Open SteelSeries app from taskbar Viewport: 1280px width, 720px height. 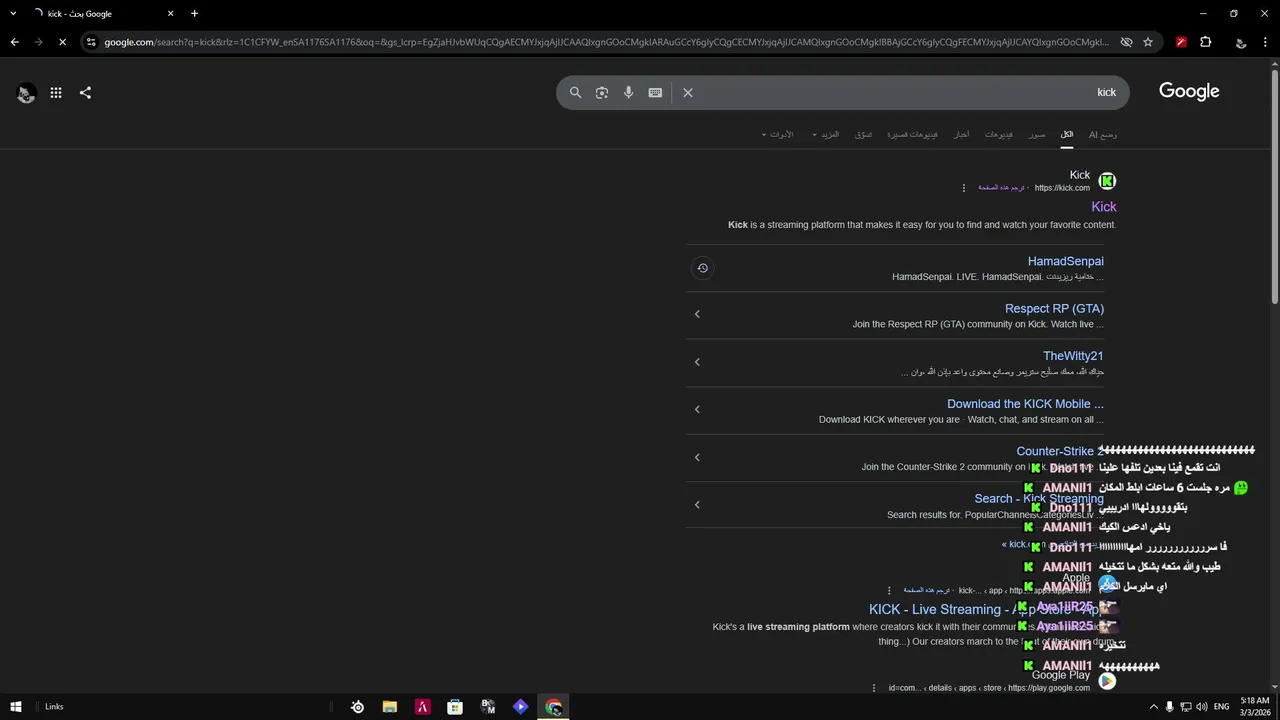[x=357, y=707]
